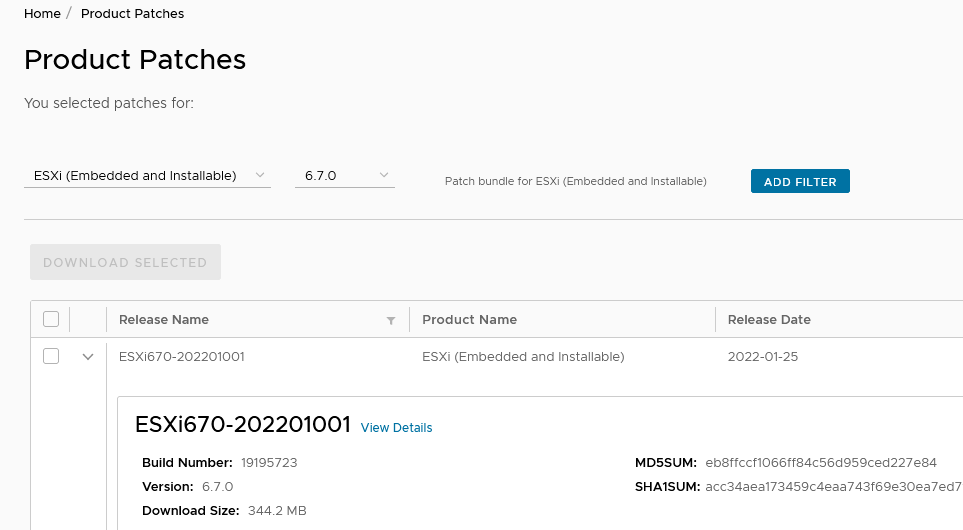Open the View Details link
This screenshot has height=530, width=963.
pos(396,428)
